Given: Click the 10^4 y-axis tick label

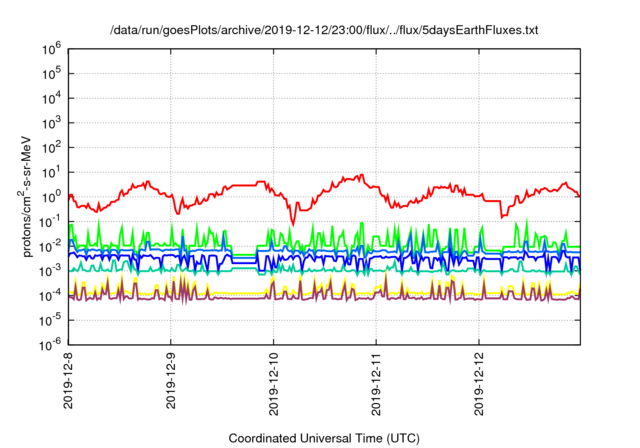Looking at the screenshot, I should click(x=51, y=98).
